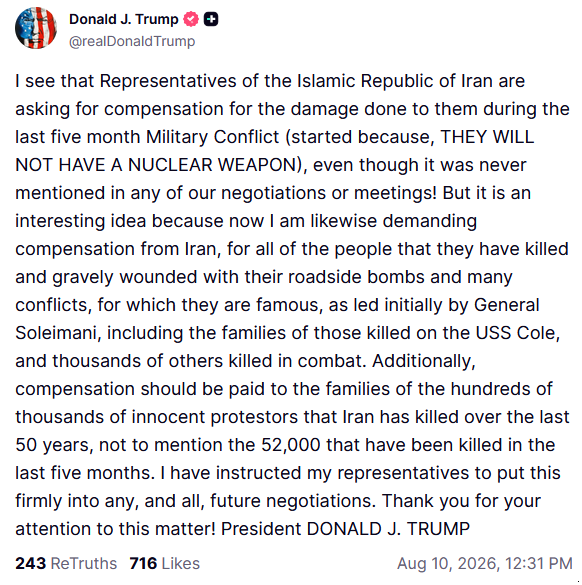Click the name Soleimani in the post
Image resolution: width=582 pixels, height=585 pixels.
(56, 333)
